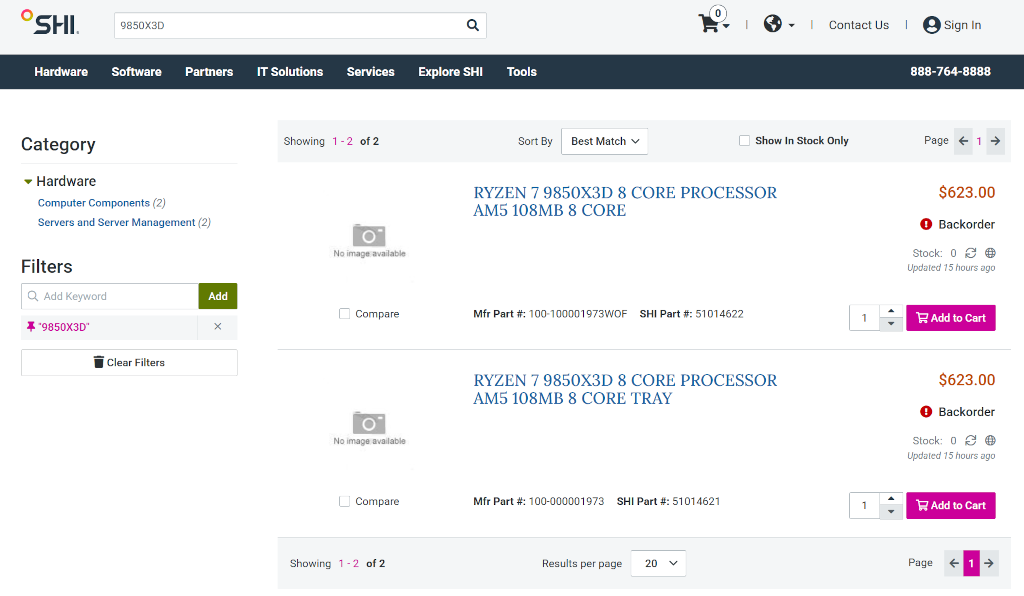Open the IT Solutions menu
Screen dimensions: 1024x596
pos(290,72)
